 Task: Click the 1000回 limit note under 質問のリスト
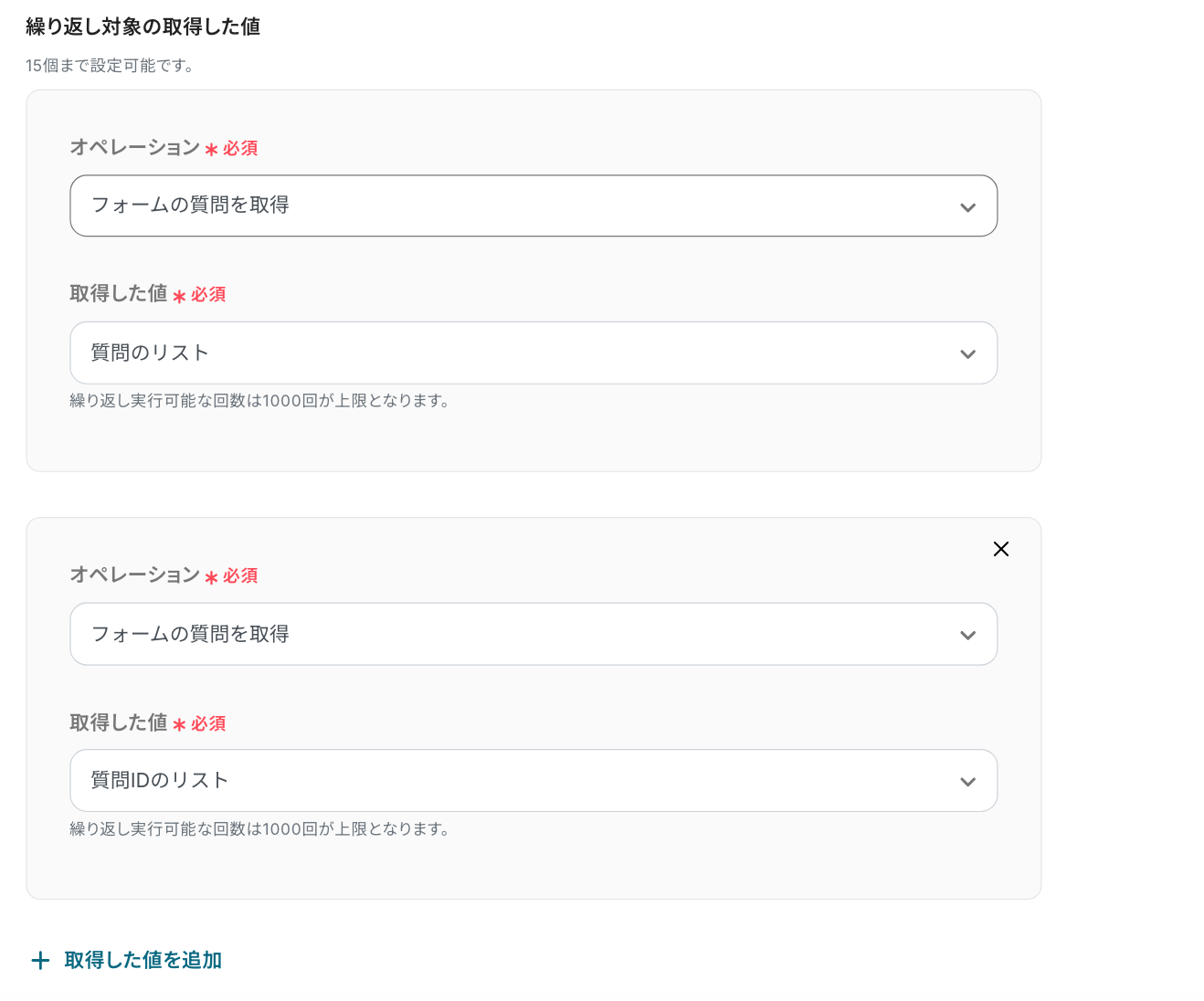point(260,401)
